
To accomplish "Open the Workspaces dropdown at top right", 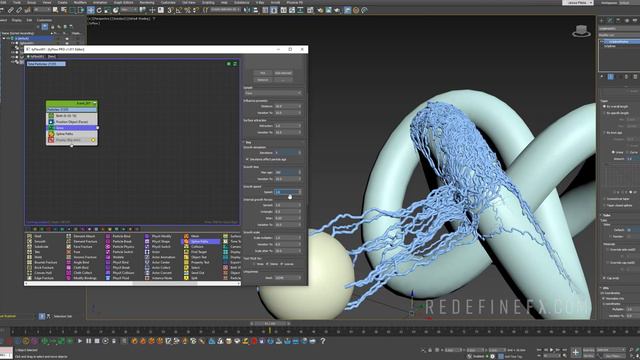I will (625, 3).
